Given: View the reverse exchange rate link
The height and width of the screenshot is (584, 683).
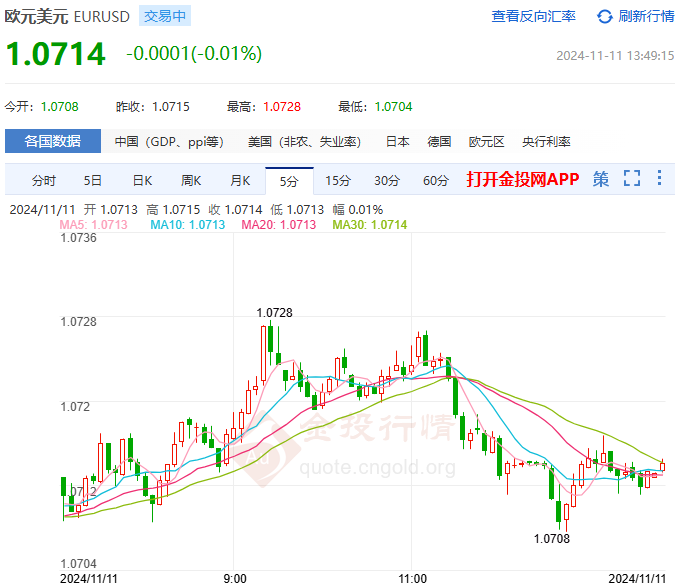Looking at the screenshot, I should (x=533, y=16).
